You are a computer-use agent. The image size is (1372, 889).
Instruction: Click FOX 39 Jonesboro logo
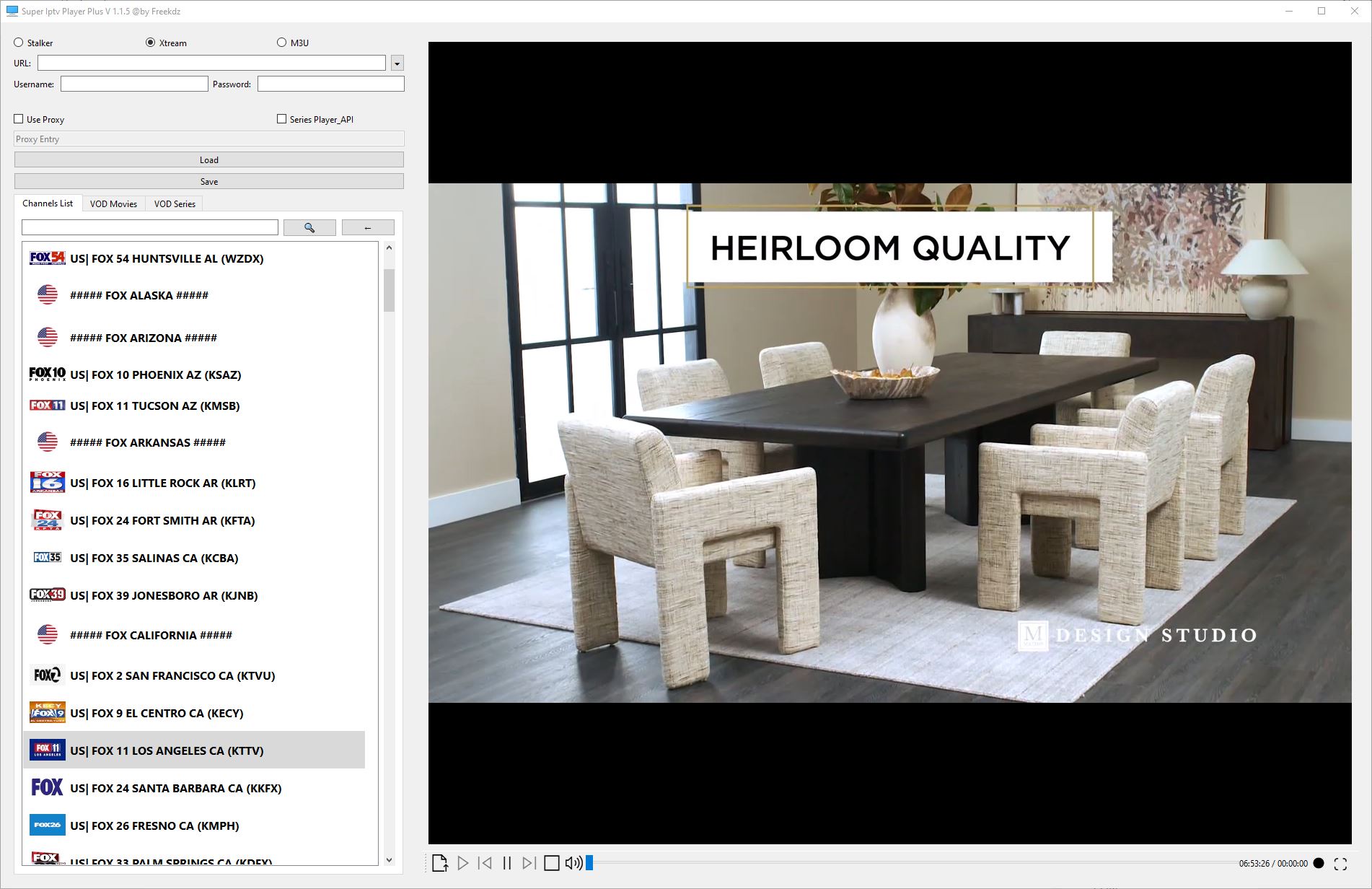coord(48,595)
